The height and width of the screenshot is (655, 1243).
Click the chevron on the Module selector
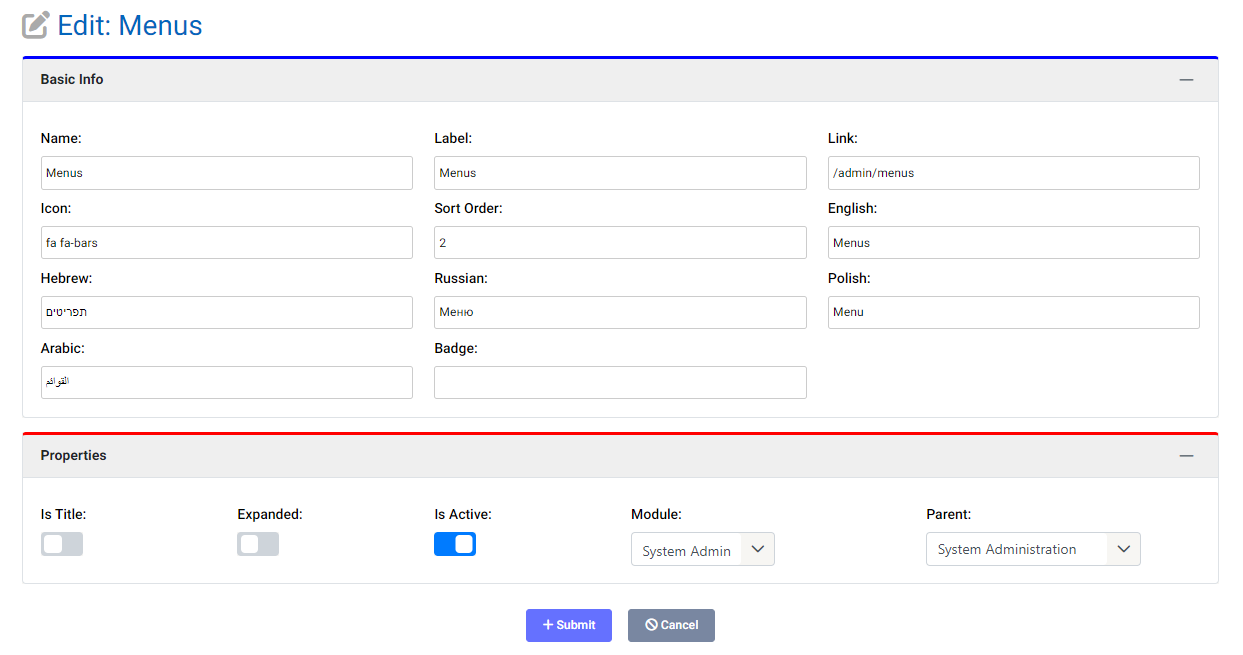(758, 548)
